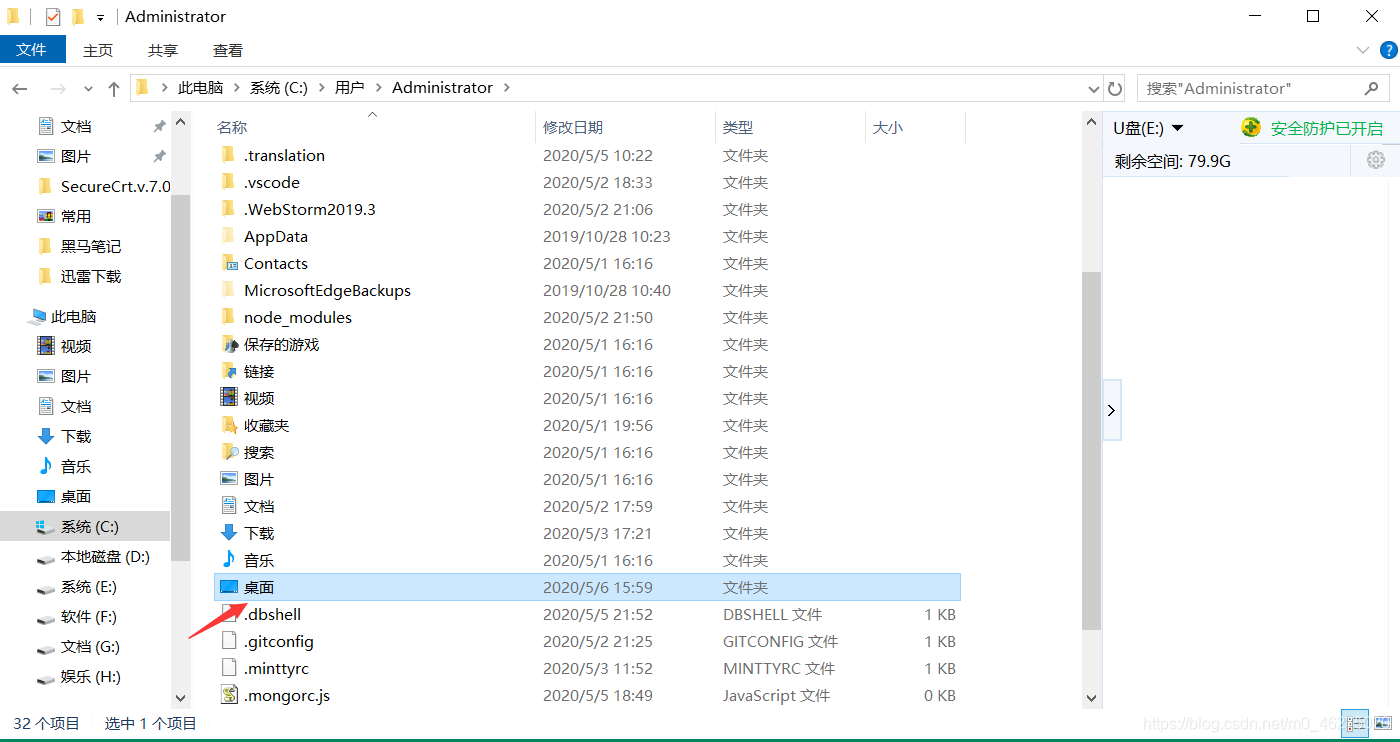Click the new folder quick access icon
The width and height of the screenshot is (1400, 742).
78,17
